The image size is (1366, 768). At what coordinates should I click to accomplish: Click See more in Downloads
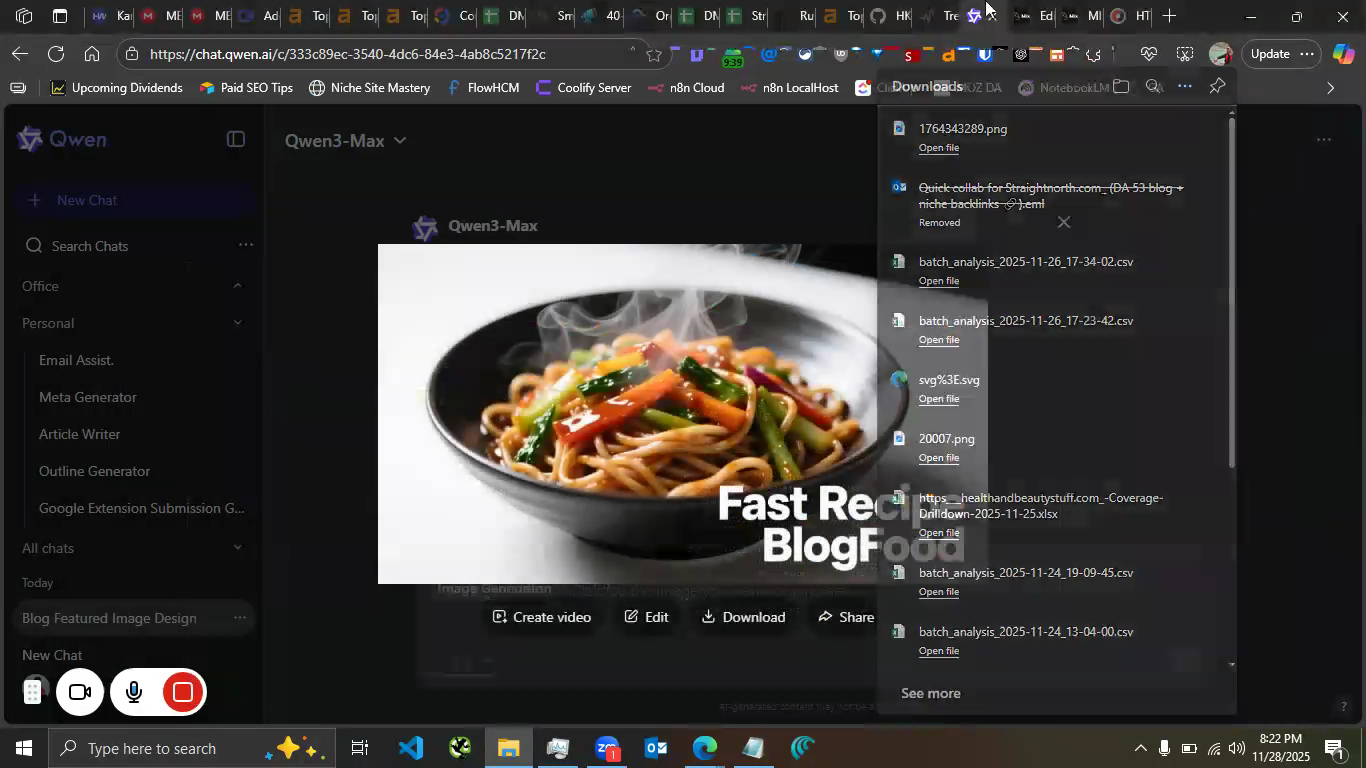[930, 693]
